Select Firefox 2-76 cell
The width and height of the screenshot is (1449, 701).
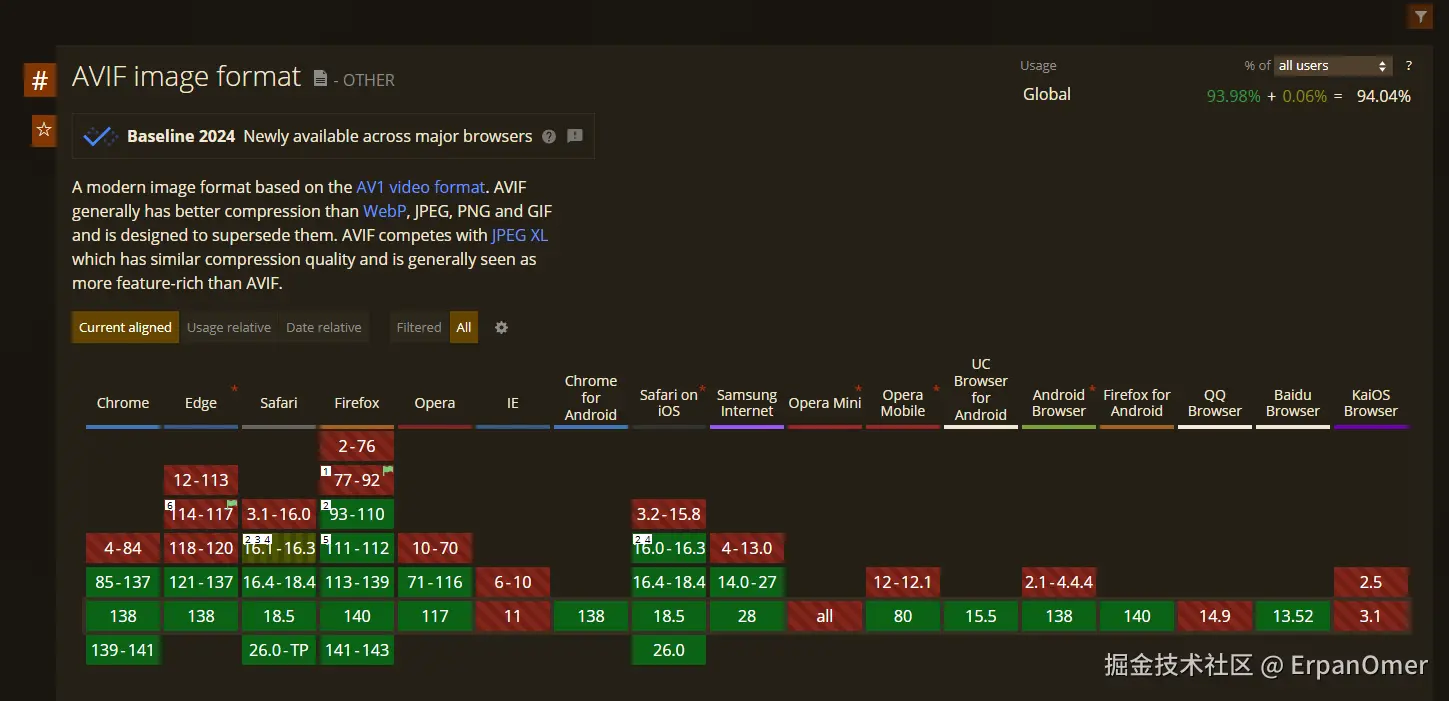(357, 446)
